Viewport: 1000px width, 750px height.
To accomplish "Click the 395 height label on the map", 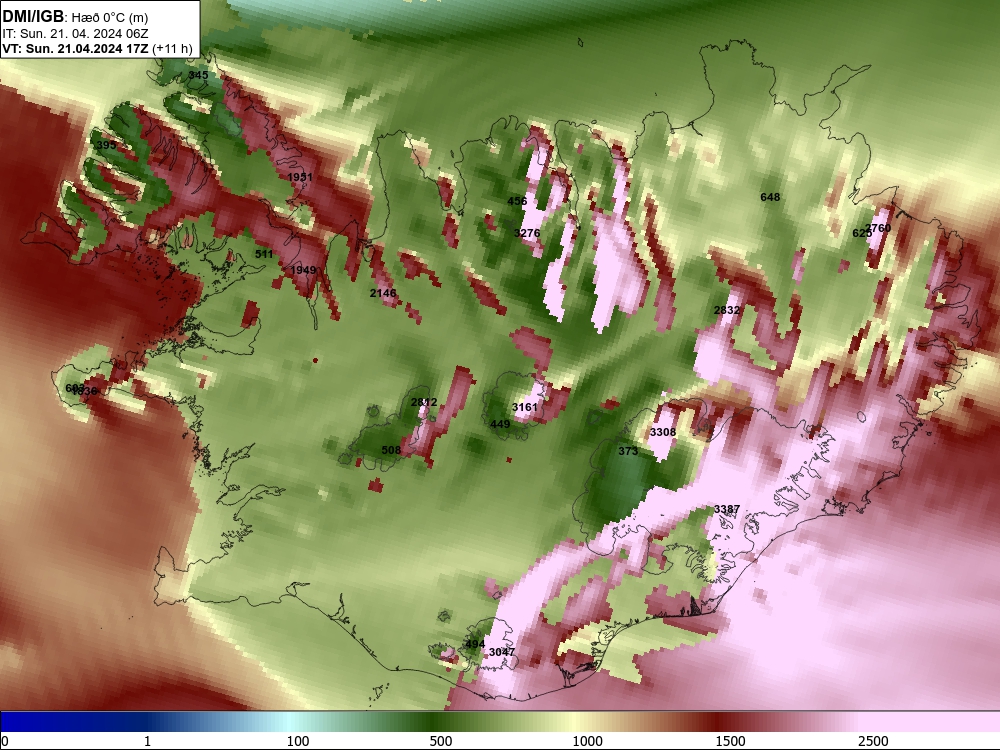I will coord(107,145).
